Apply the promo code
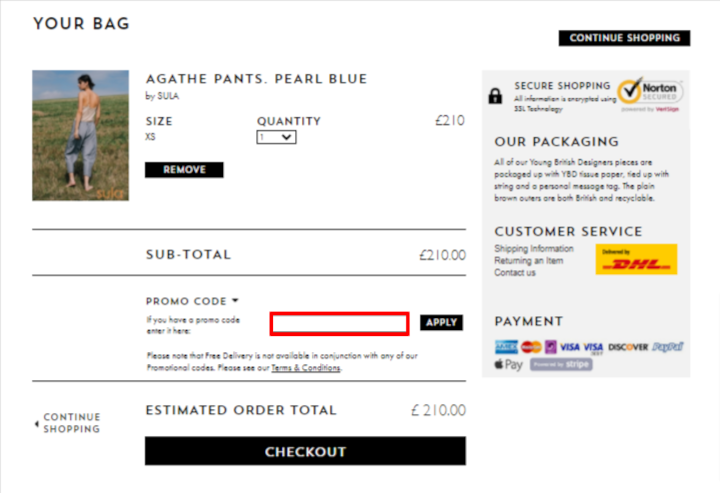The image size is (720, 493). click(441, 322)
